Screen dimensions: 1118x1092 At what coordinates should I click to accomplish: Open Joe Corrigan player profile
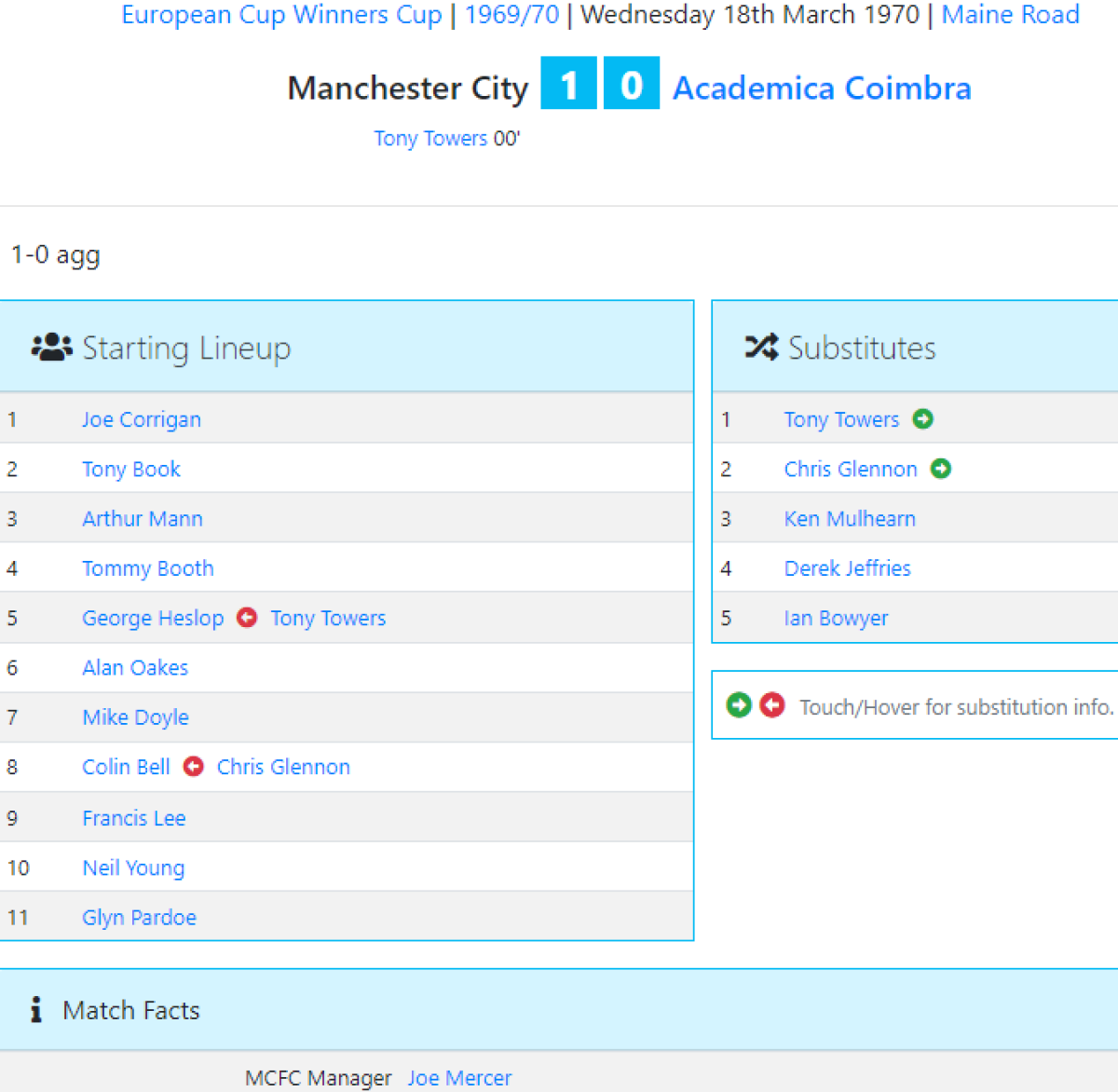[142, 419]
